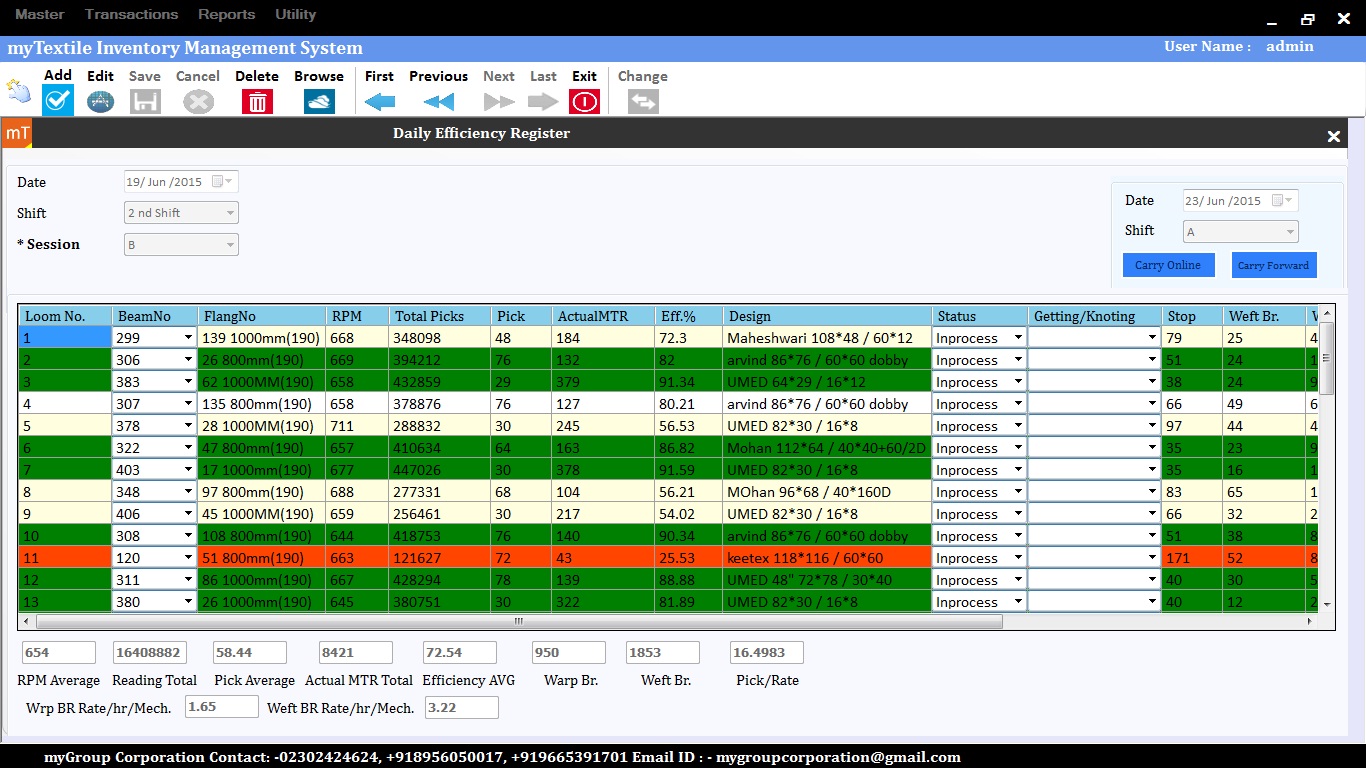Click the Design column header
Screen dimensions: 1366x768
click(x=826, y=316)
